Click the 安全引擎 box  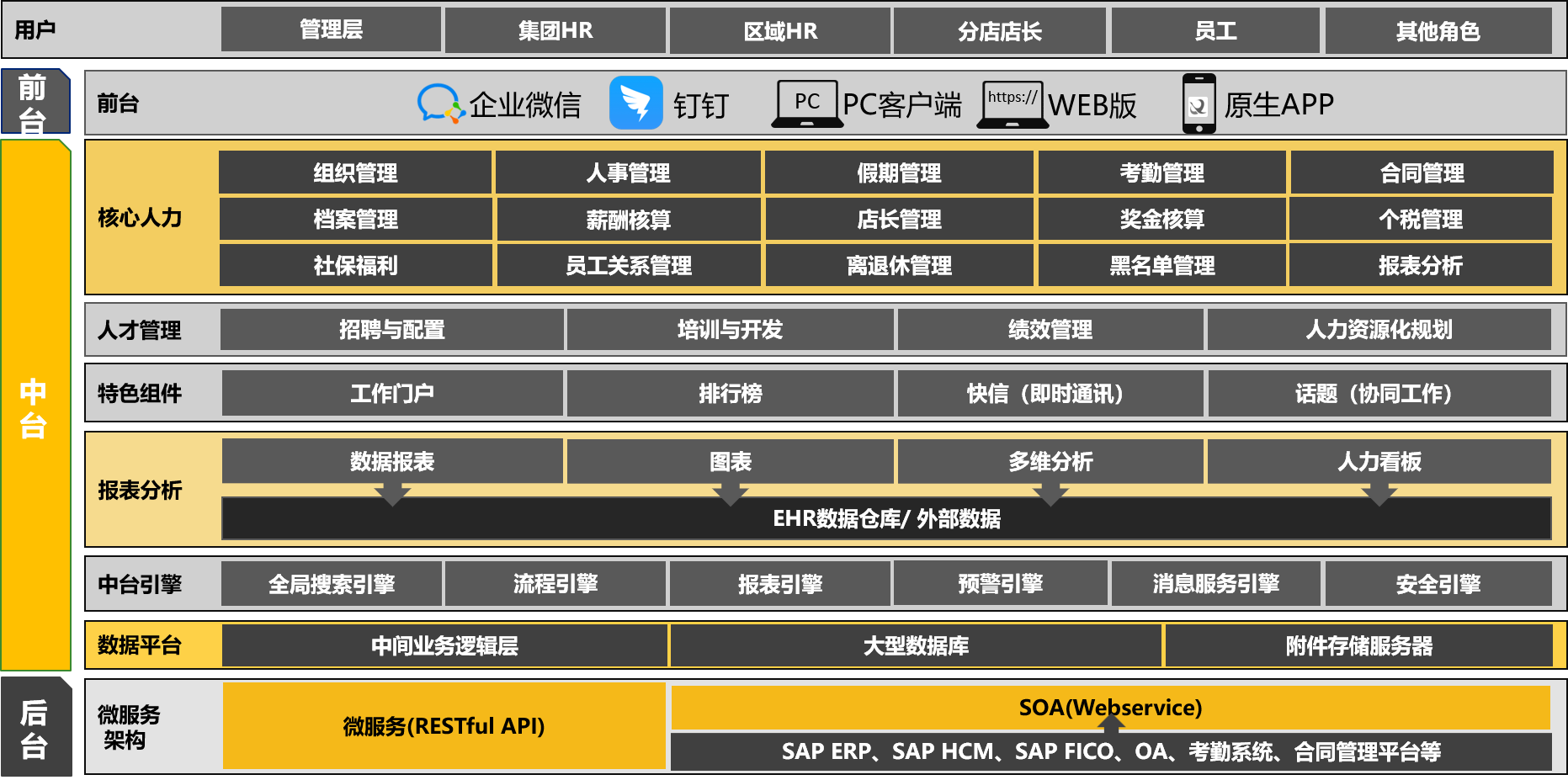click(x=1438, y=584)
